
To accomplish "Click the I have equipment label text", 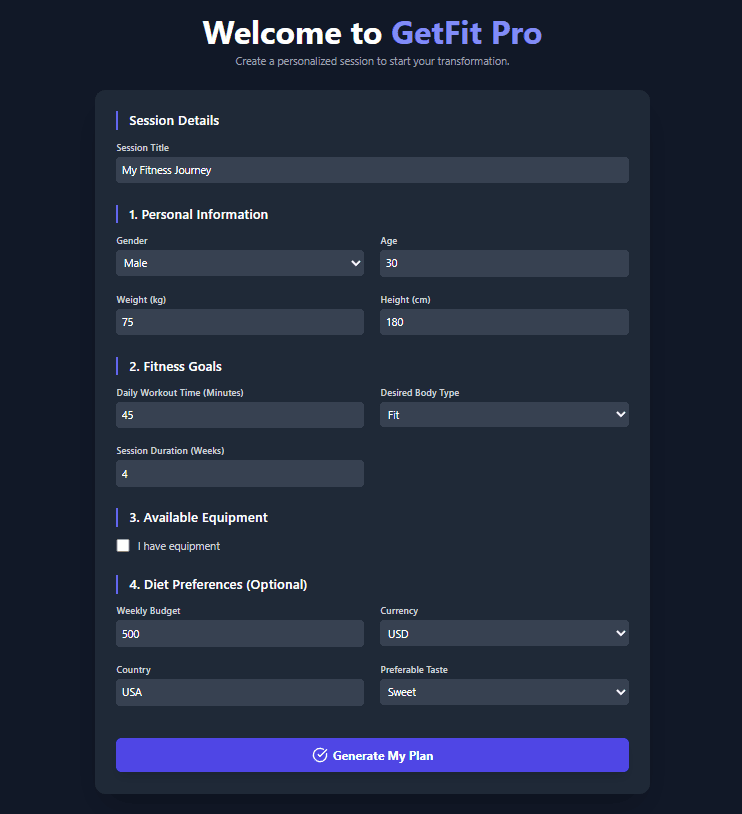I will [x=179, y=546].
